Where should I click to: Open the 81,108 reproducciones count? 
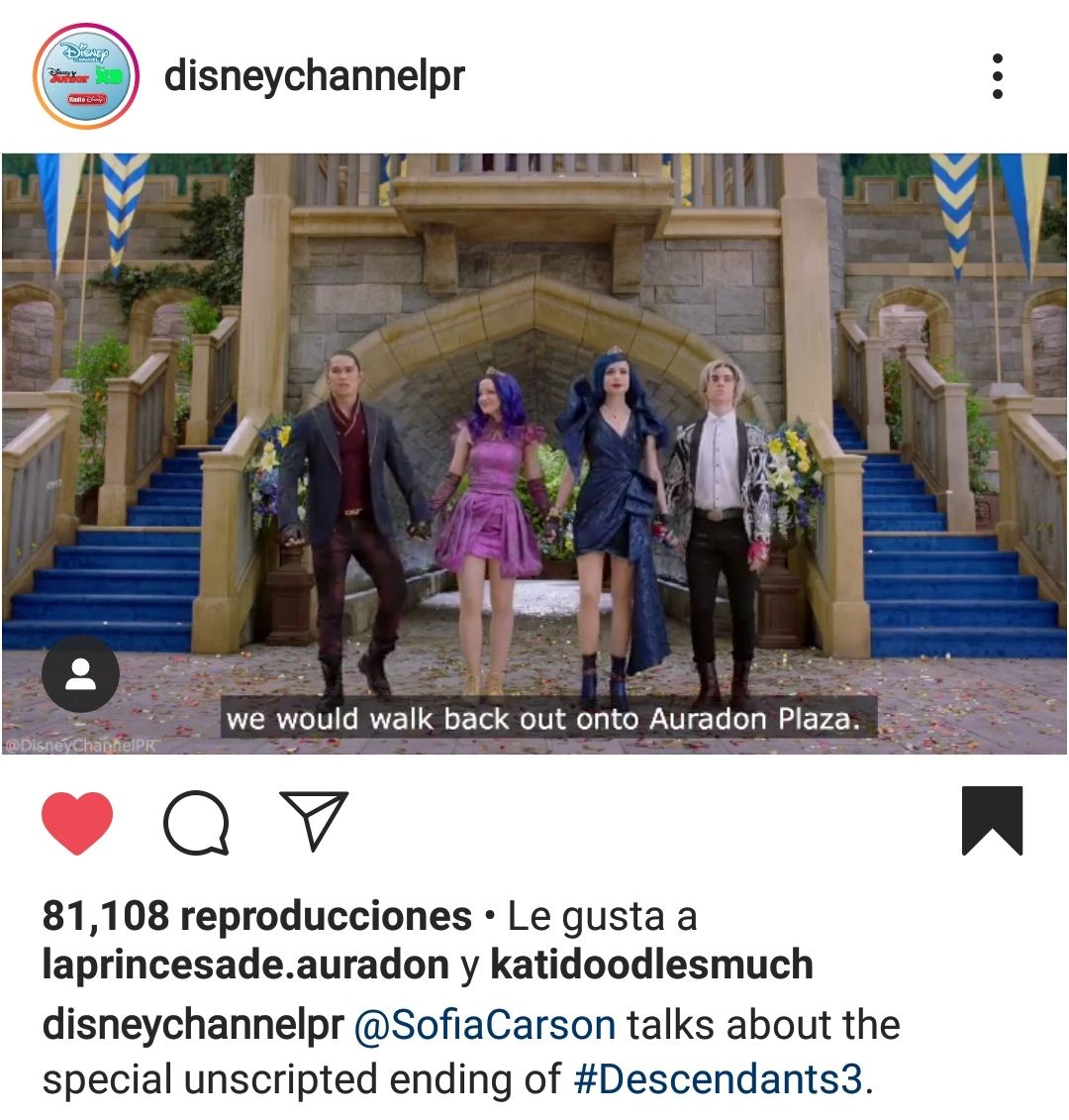(x=257, y=916)
